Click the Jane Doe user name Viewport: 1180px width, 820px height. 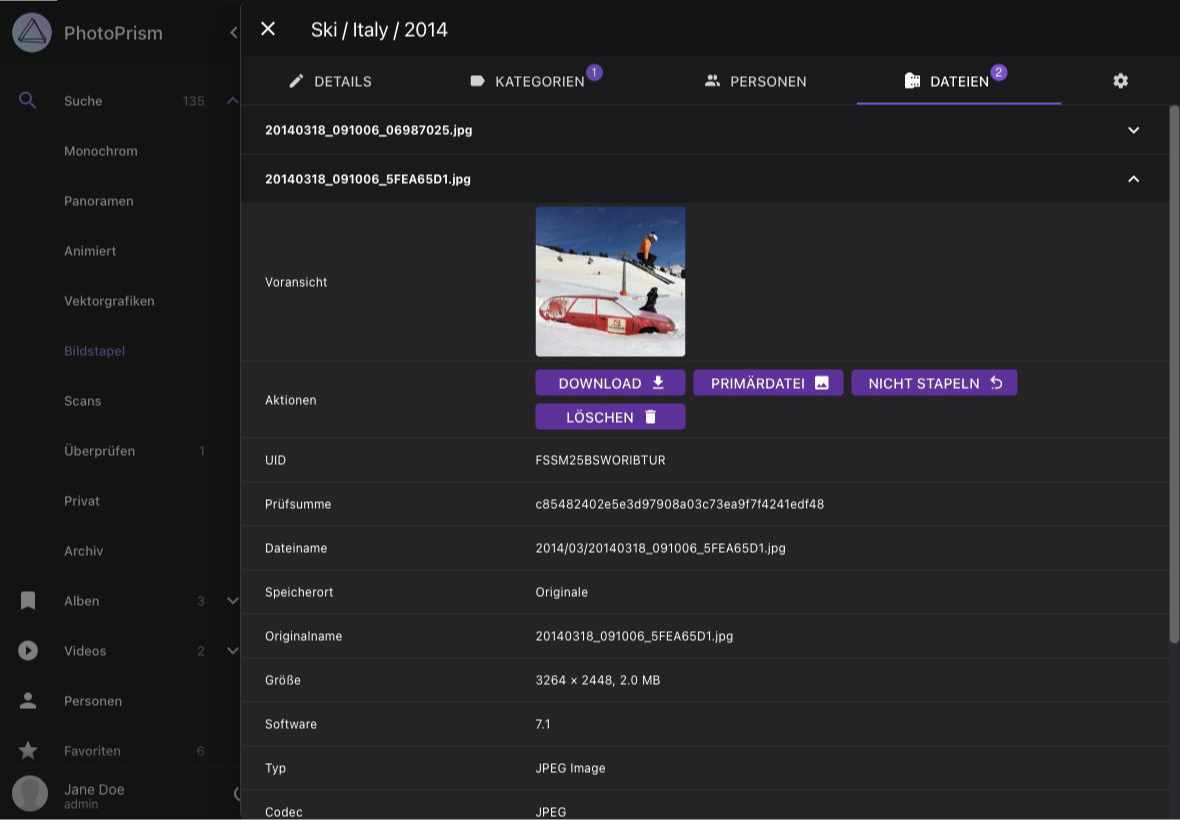94,789
